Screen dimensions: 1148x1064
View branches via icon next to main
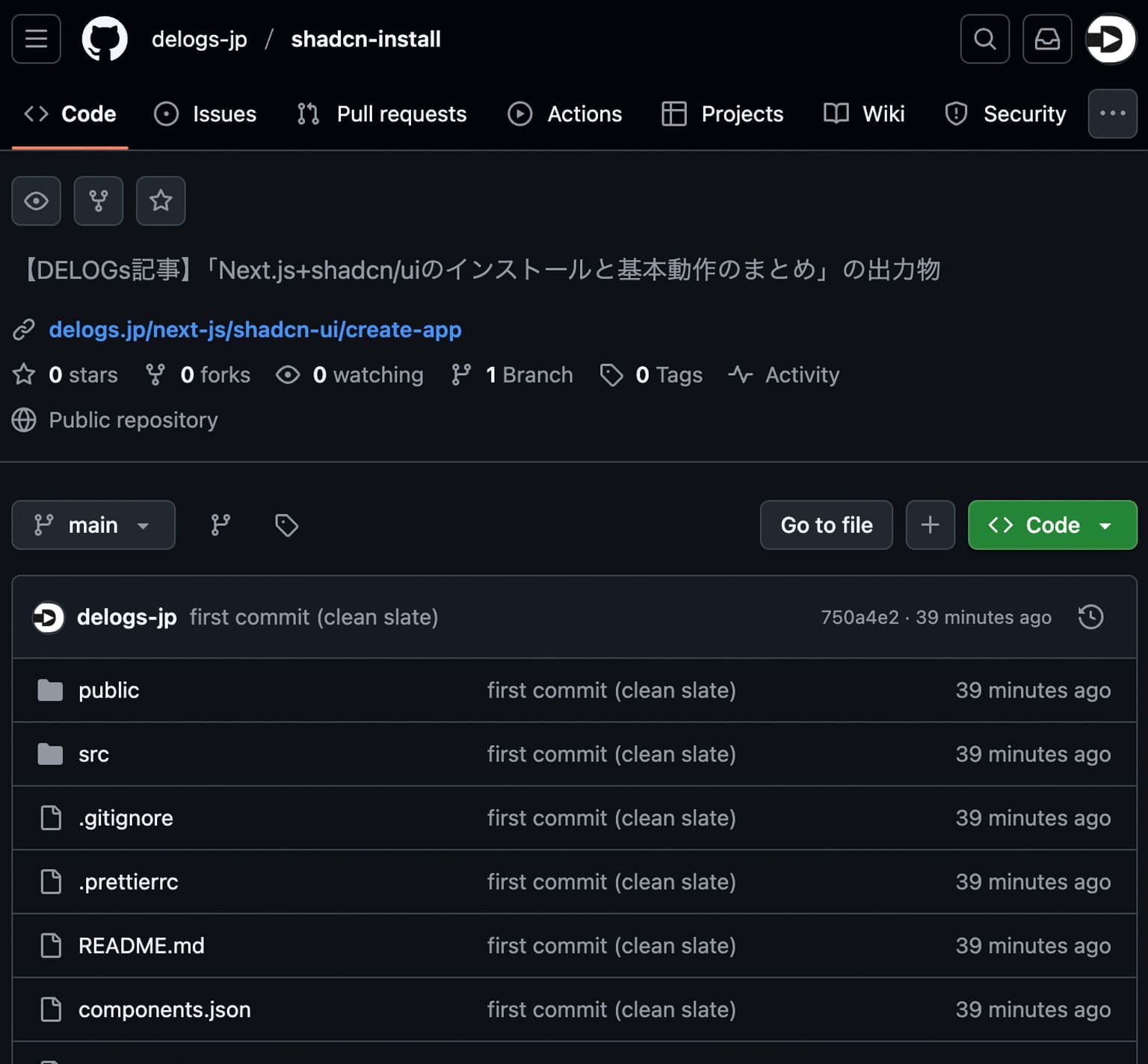click(x=220, y=525)
